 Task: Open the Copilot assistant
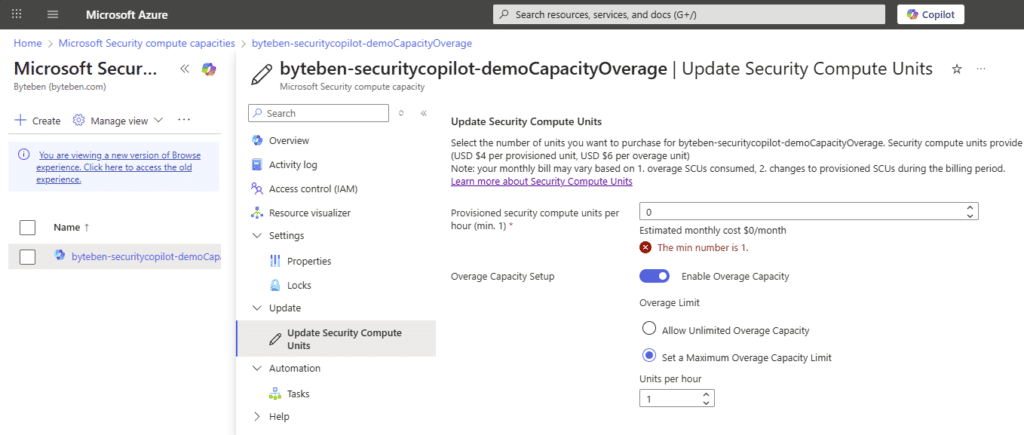pos(931,14)
